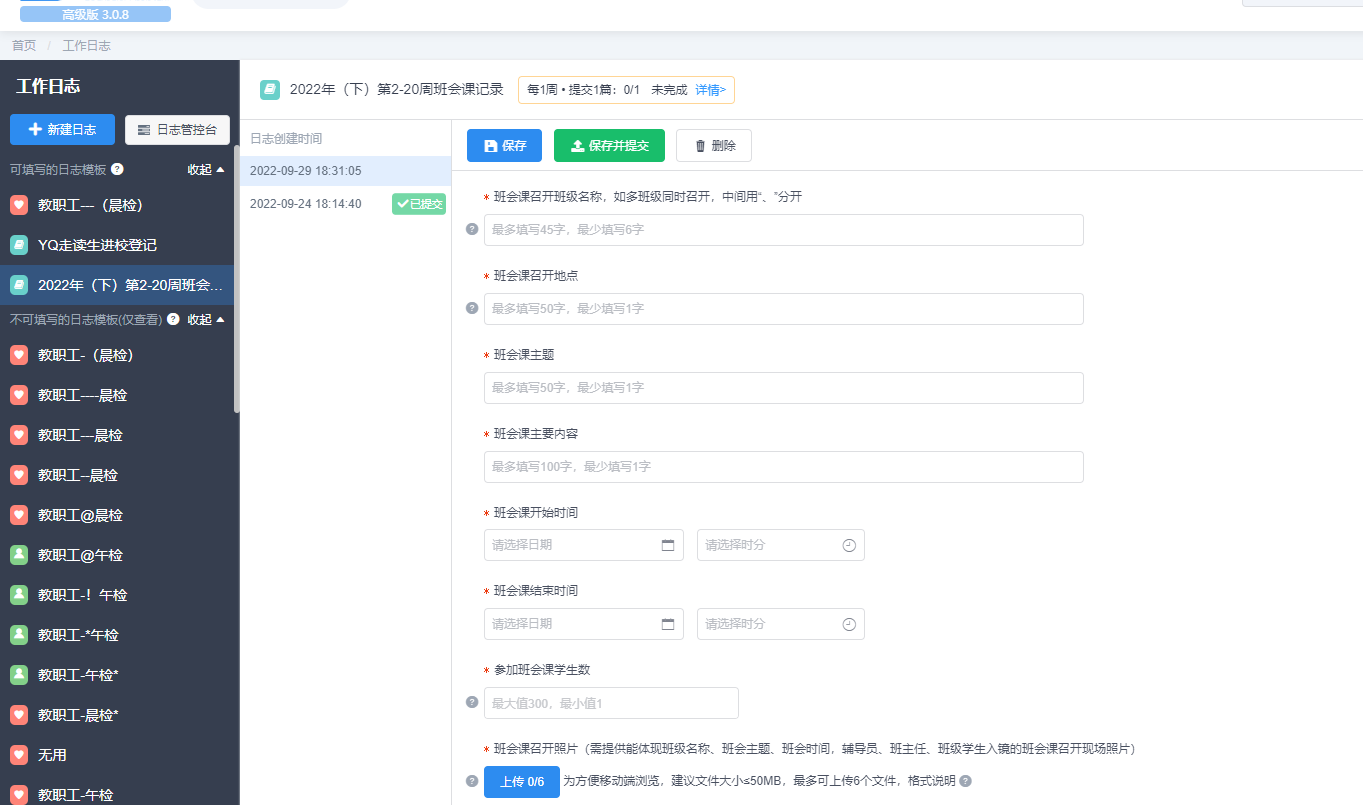Viewport: 1363px width, 805px height.
Task: Open the 详情> link
Action: [711, 89]
